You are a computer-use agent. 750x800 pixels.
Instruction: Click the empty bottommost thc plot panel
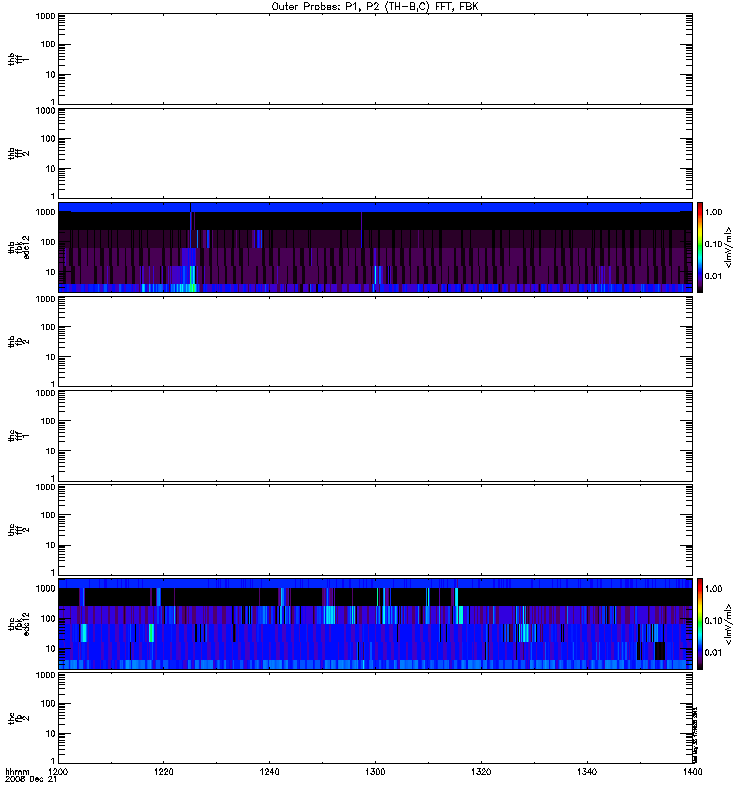[x=375, y=718]
